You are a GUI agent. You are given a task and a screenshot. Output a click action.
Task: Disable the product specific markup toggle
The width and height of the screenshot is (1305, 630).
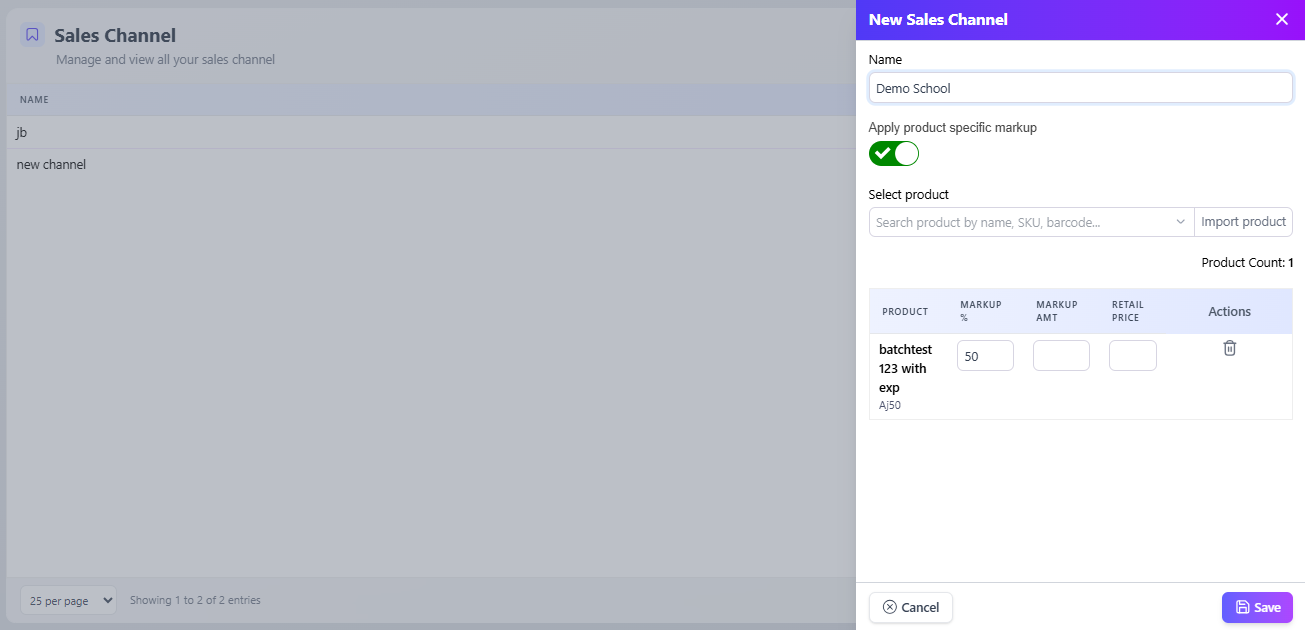click(893, 153)
